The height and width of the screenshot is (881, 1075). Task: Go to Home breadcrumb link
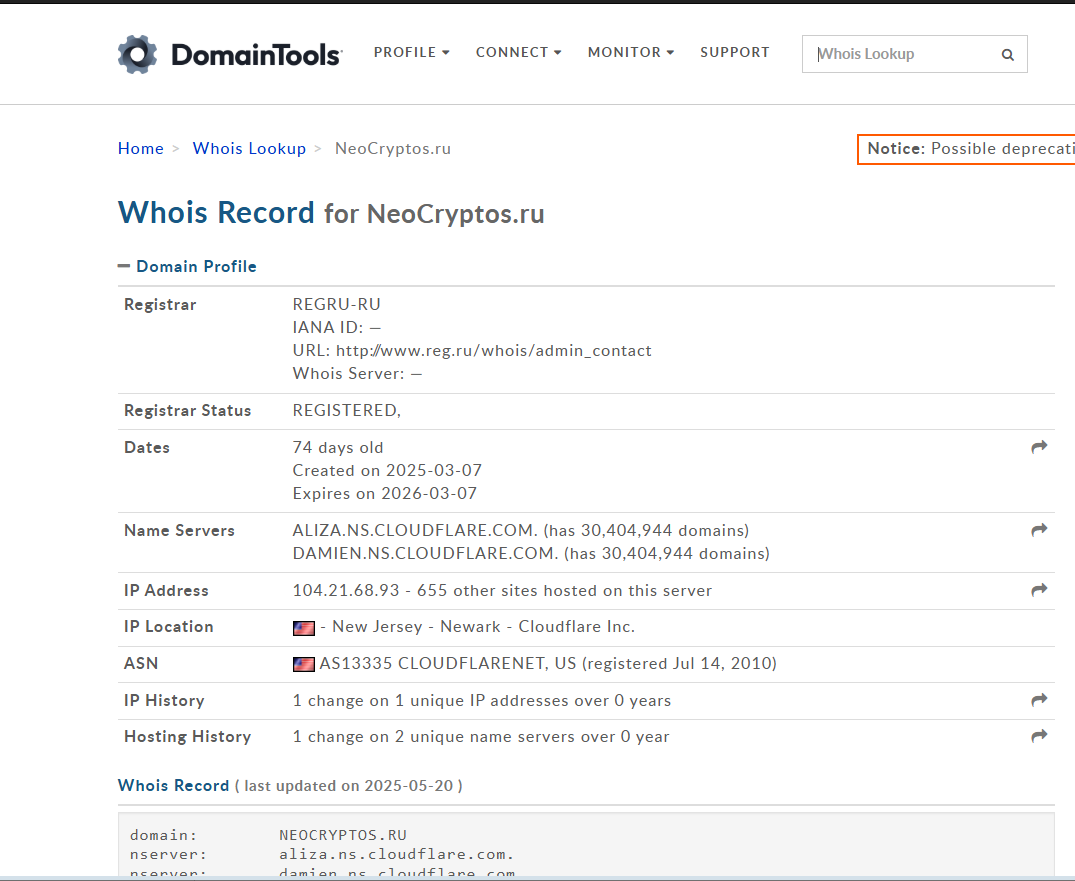coord(141,149)
